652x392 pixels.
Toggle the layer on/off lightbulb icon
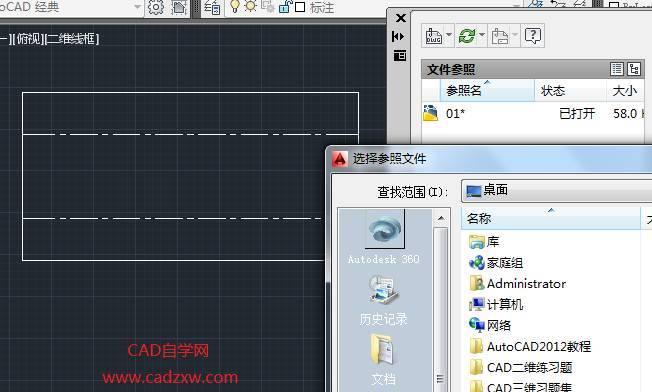click(x=235, y=6)
